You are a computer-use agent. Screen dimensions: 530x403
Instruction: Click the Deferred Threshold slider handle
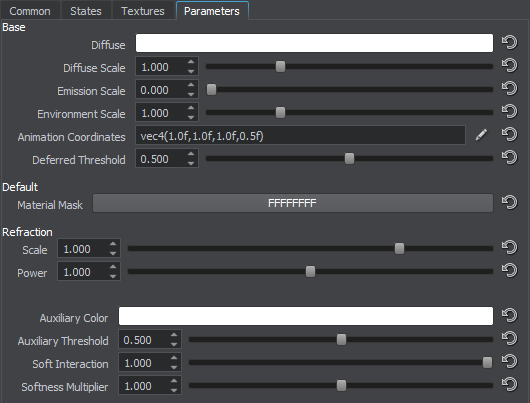349,158
